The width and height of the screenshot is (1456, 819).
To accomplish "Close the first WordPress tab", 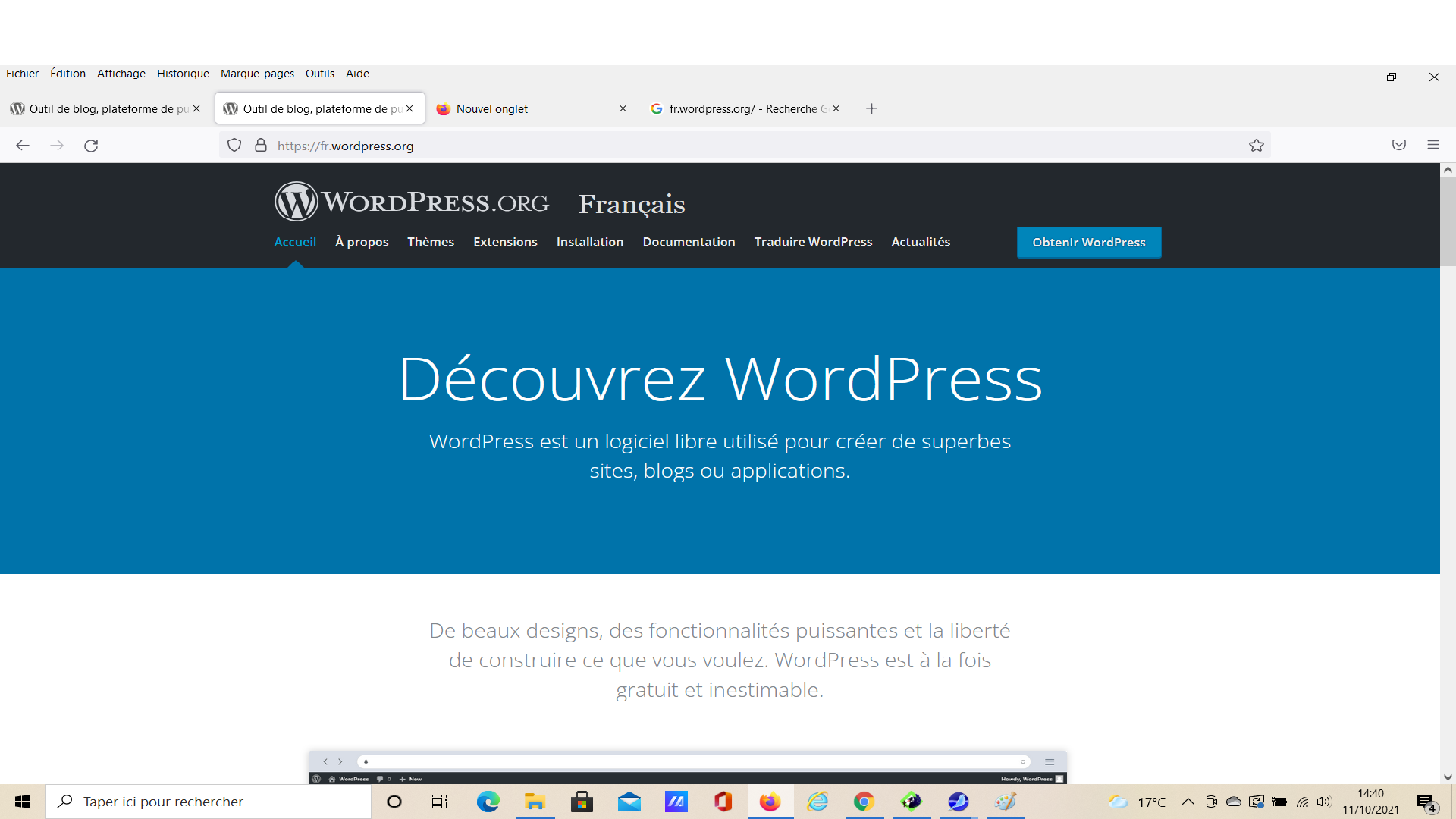I will [x=196, y=108].
